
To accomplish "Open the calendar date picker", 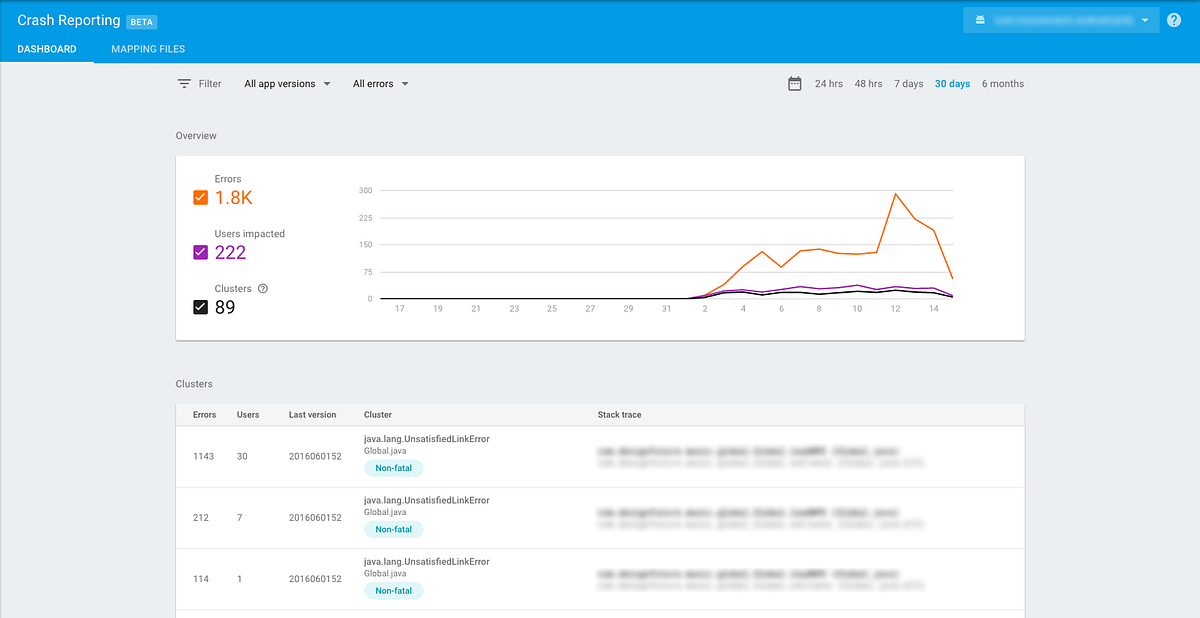I will pyautogui.click(x=795, y=84).
